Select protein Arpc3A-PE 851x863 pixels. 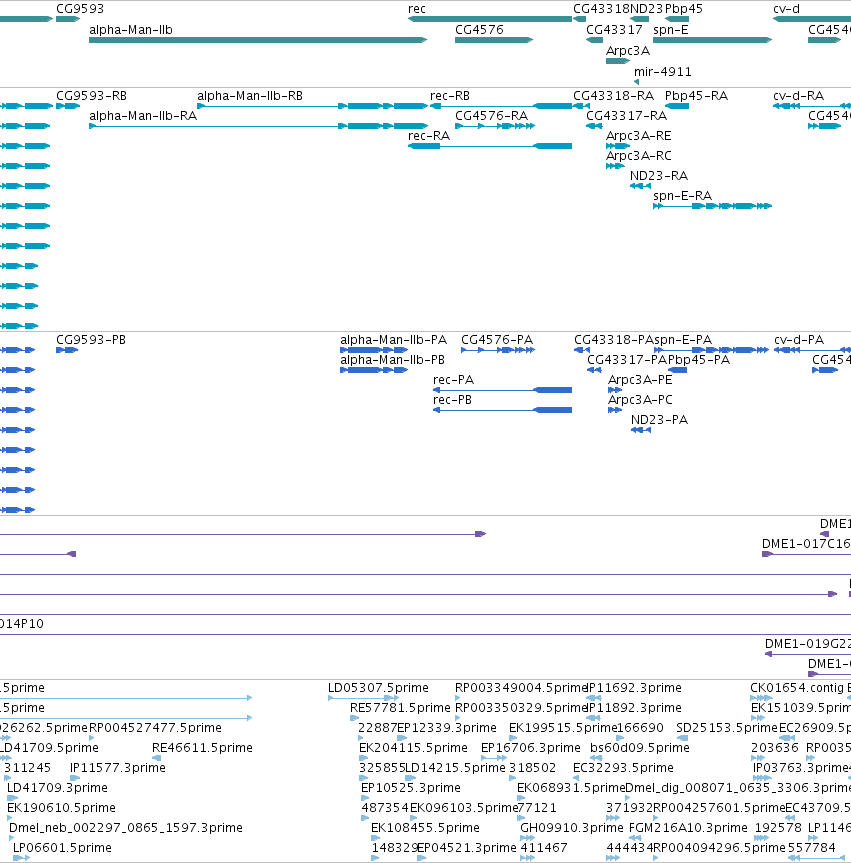click(615, 390)
